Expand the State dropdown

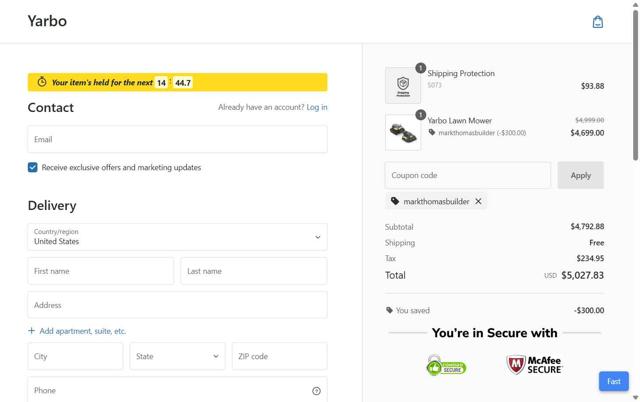(178, 356)
